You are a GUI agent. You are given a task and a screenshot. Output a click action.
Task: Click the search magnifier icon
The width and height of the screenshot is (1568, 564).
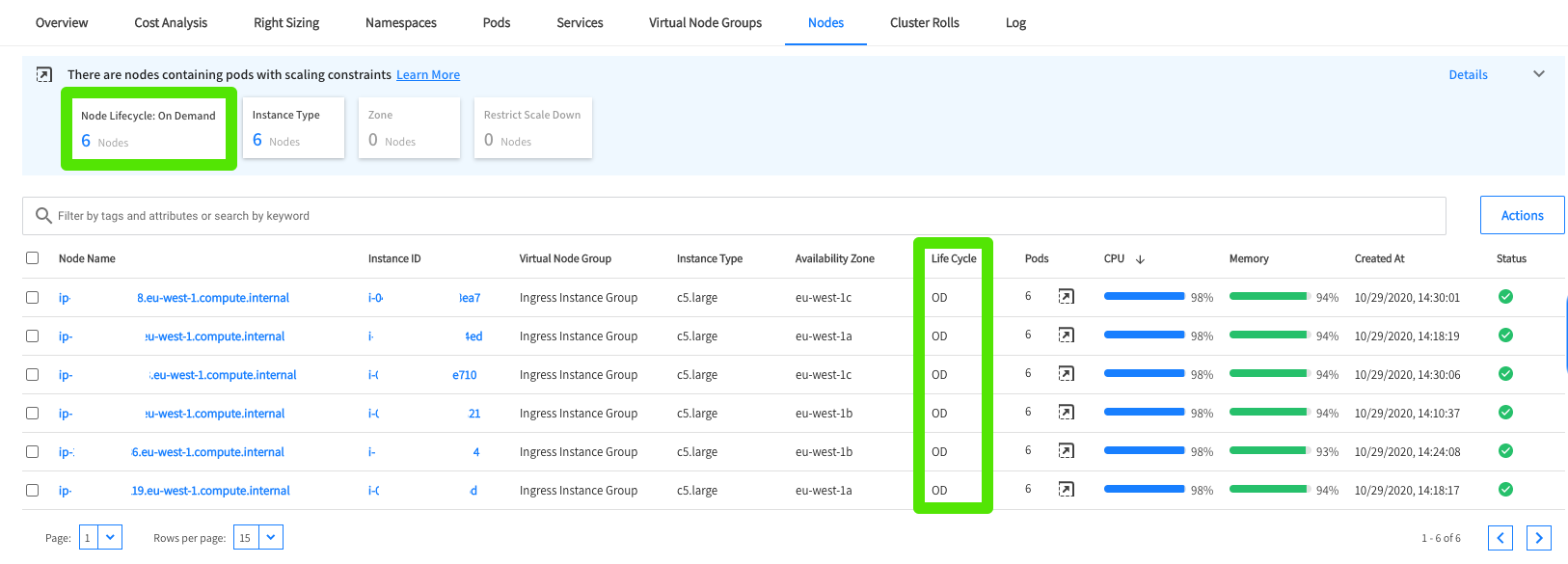pyautogui.click(x=43, y=216)
